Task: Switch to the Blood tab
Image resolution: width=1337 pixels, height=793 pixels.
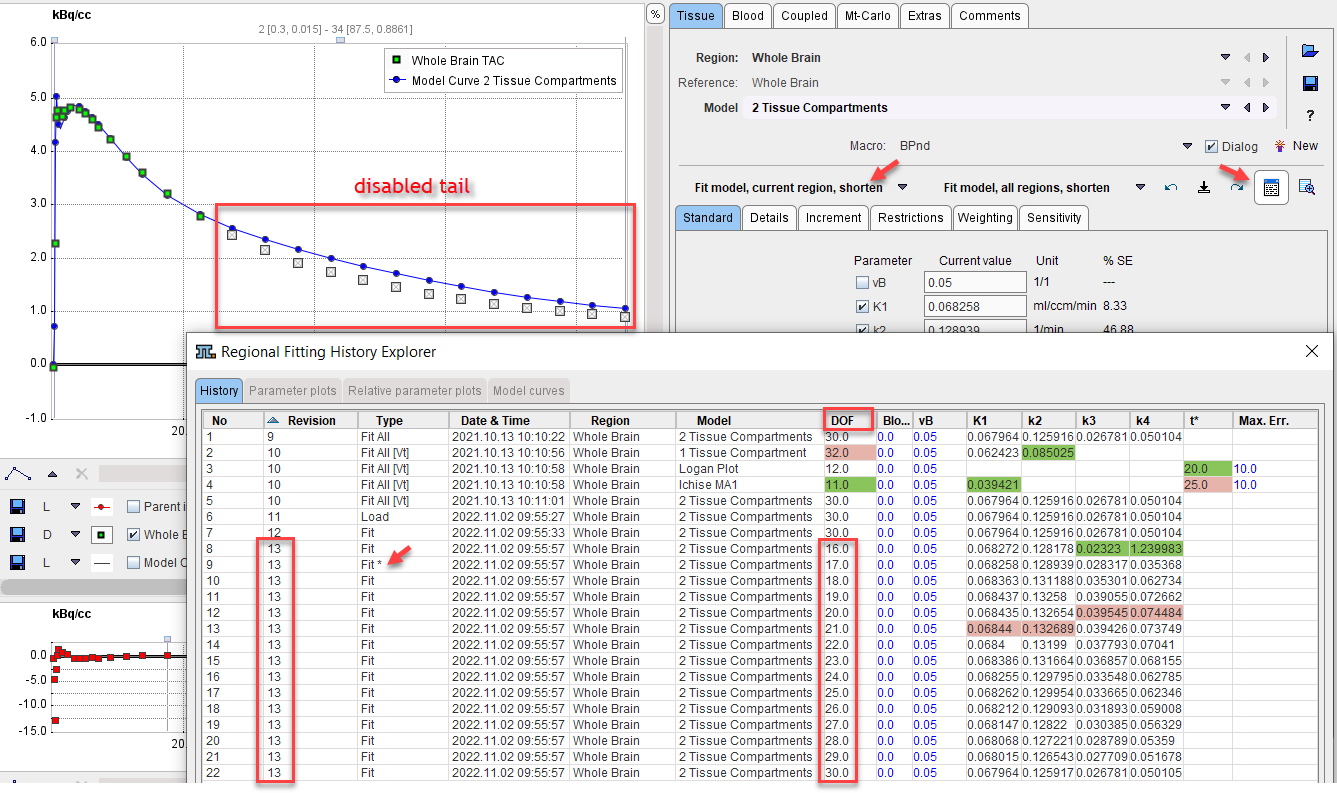Action: 748,15
